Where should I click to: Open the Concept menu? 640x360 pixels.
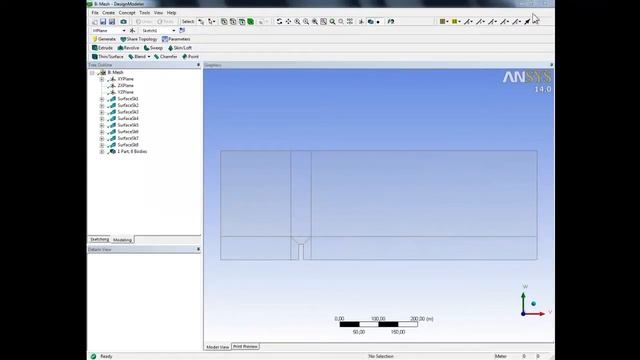pyautogui.click(x=127, y=13)
